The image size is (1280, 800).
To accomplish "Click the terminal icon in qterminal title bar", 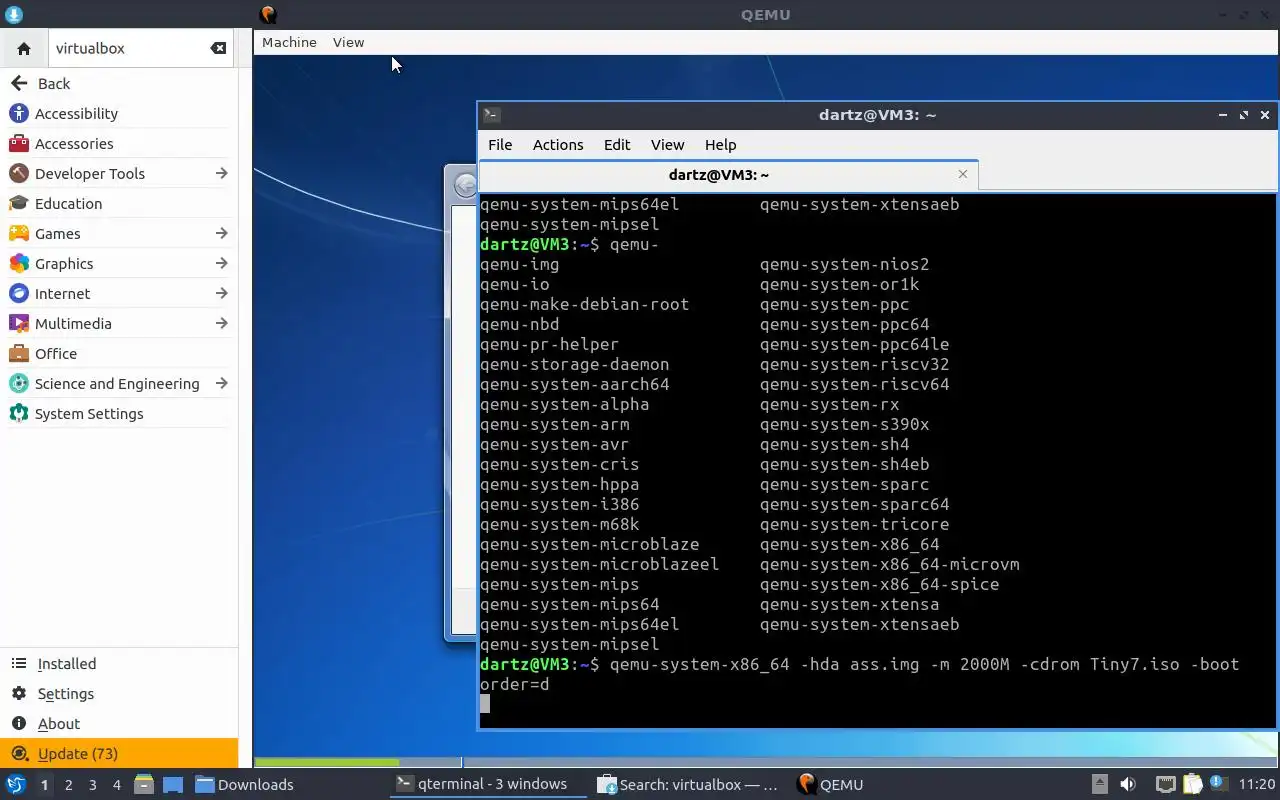I will tap(491, 114).
